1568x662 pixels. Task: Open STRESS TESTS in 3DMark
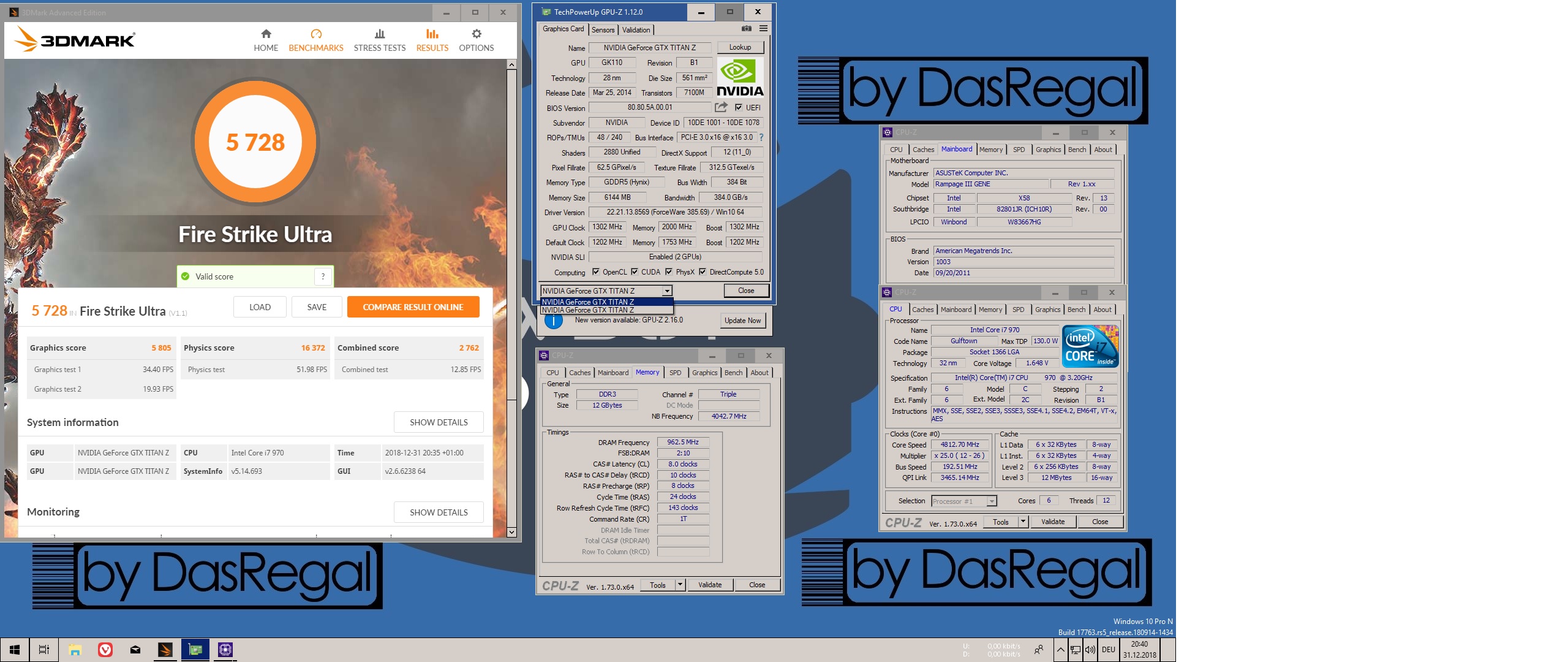coord(380,40)
